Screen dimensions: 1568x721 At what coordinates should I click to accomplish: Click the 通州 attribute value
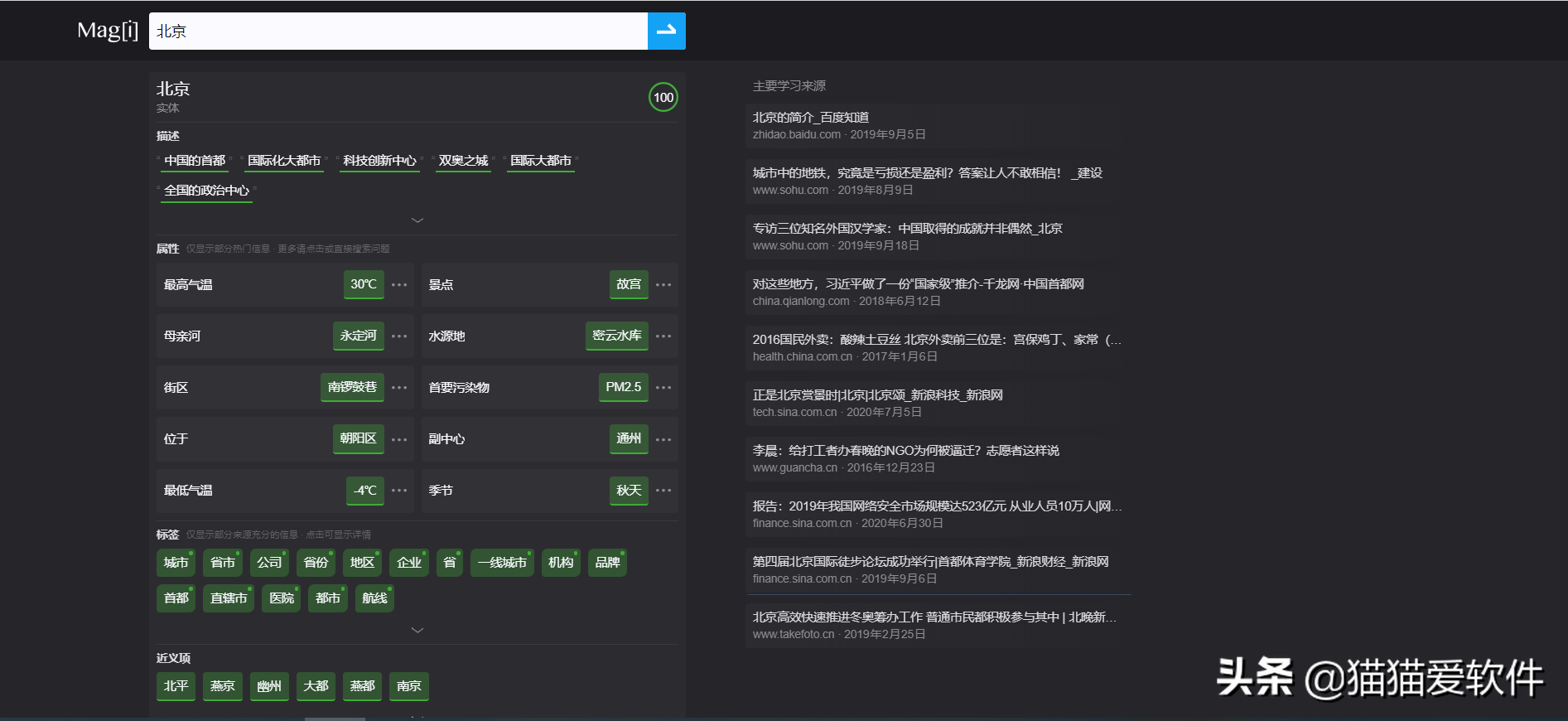(x=629, y=438)
